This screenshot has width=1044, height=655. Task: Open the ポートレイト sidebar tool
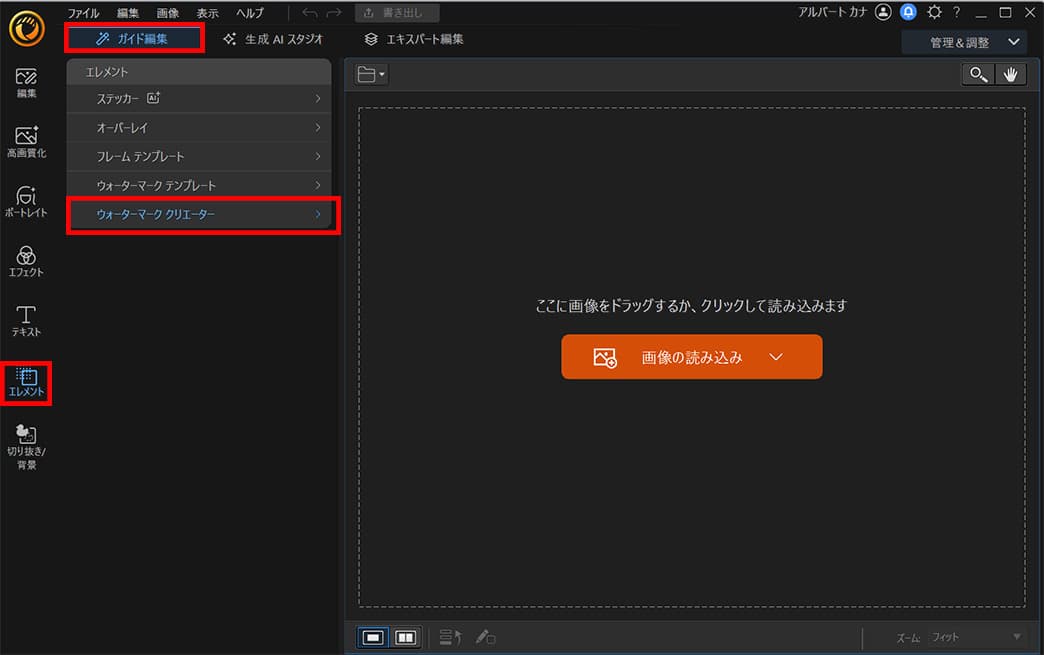point(26,202)
